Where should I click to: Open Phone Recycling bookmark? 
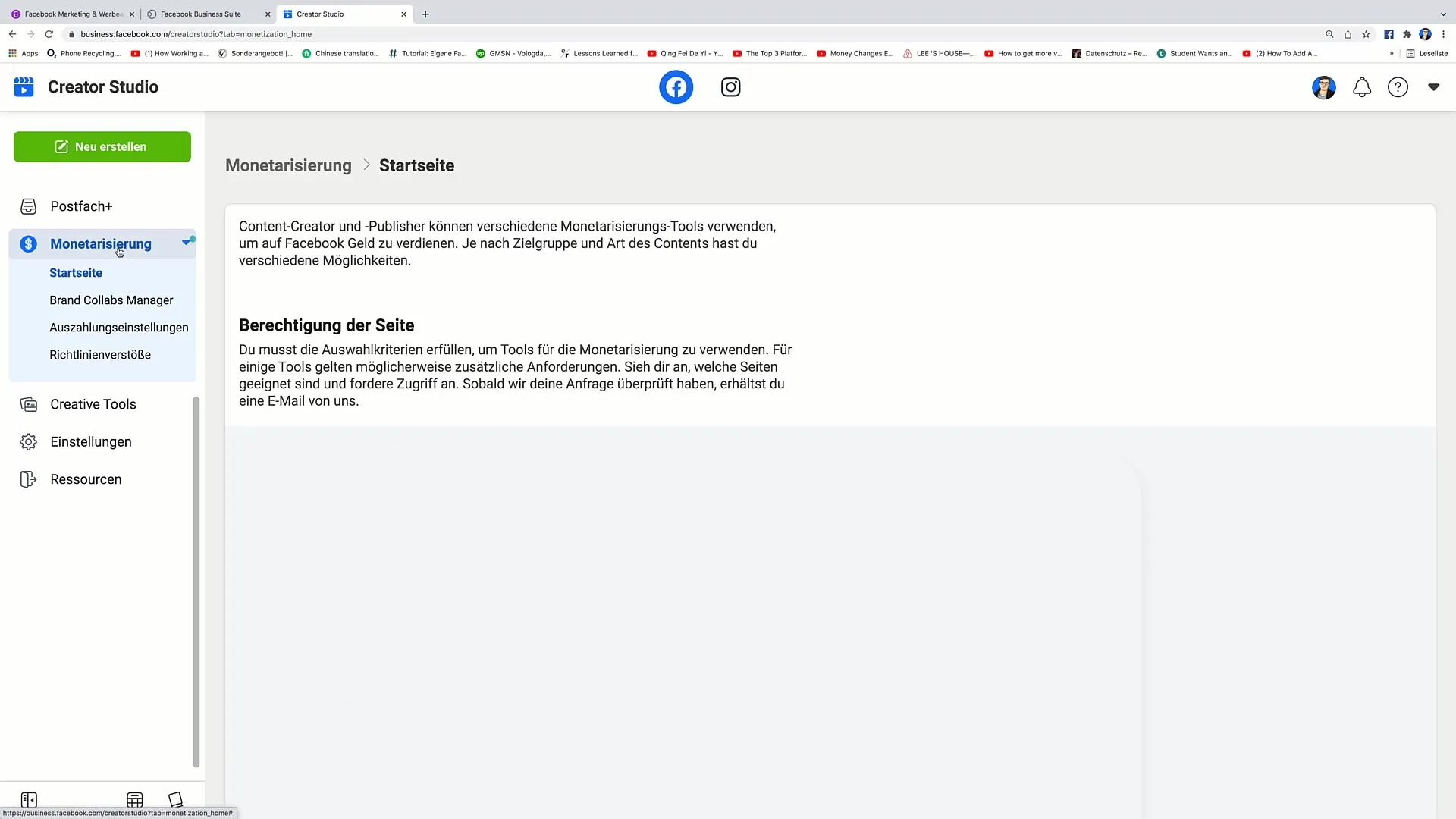point(84,53)
